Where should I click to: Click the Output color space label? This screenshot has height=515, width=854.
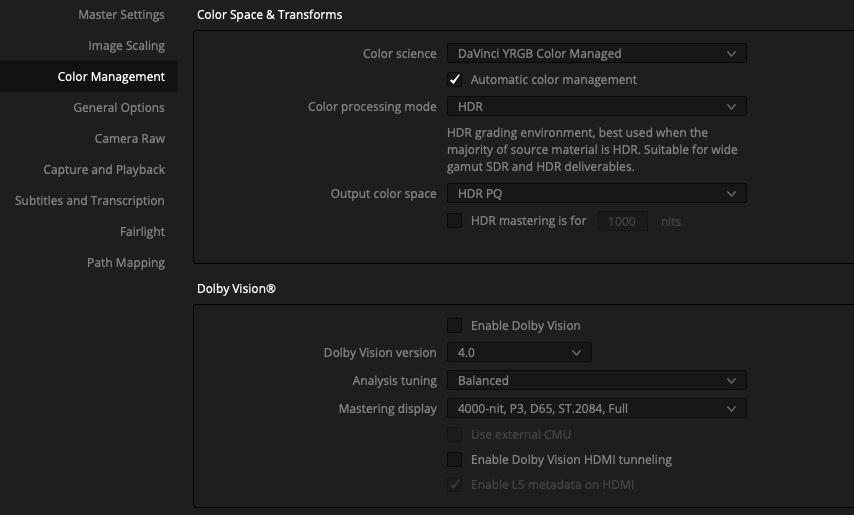tap(383, 193)
